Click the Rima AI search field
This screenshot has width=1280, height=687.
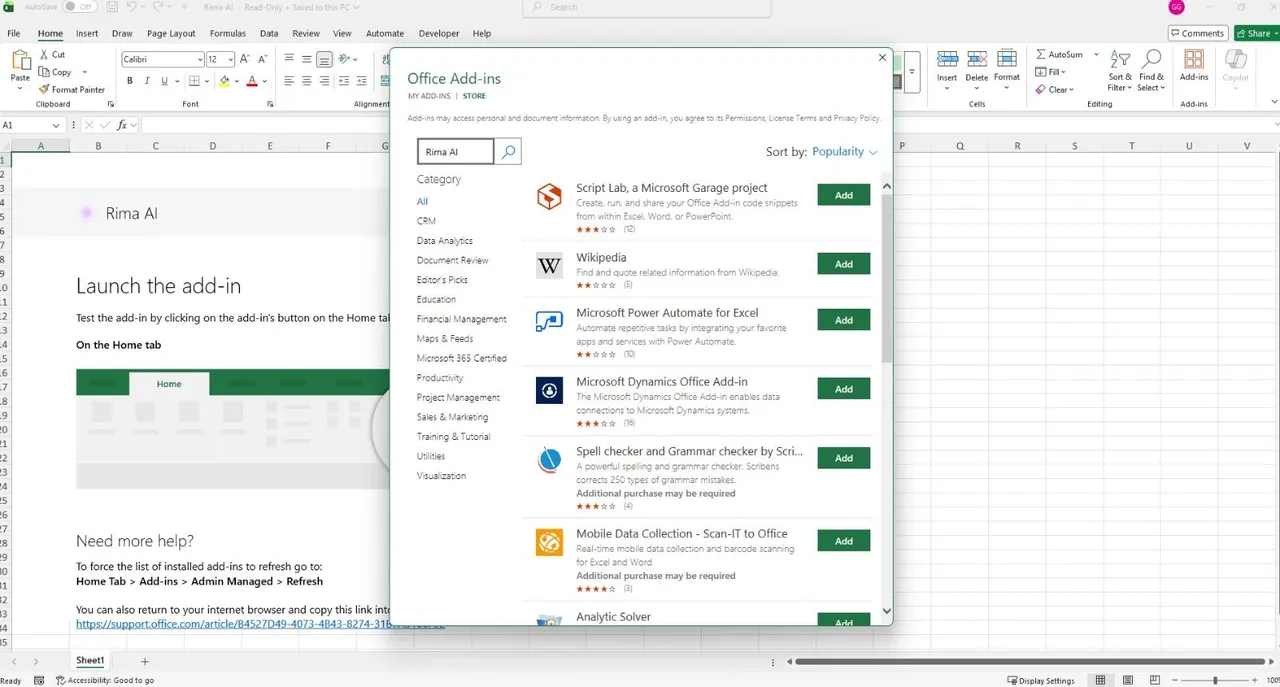pyautogui.click(x=455, y=151)
